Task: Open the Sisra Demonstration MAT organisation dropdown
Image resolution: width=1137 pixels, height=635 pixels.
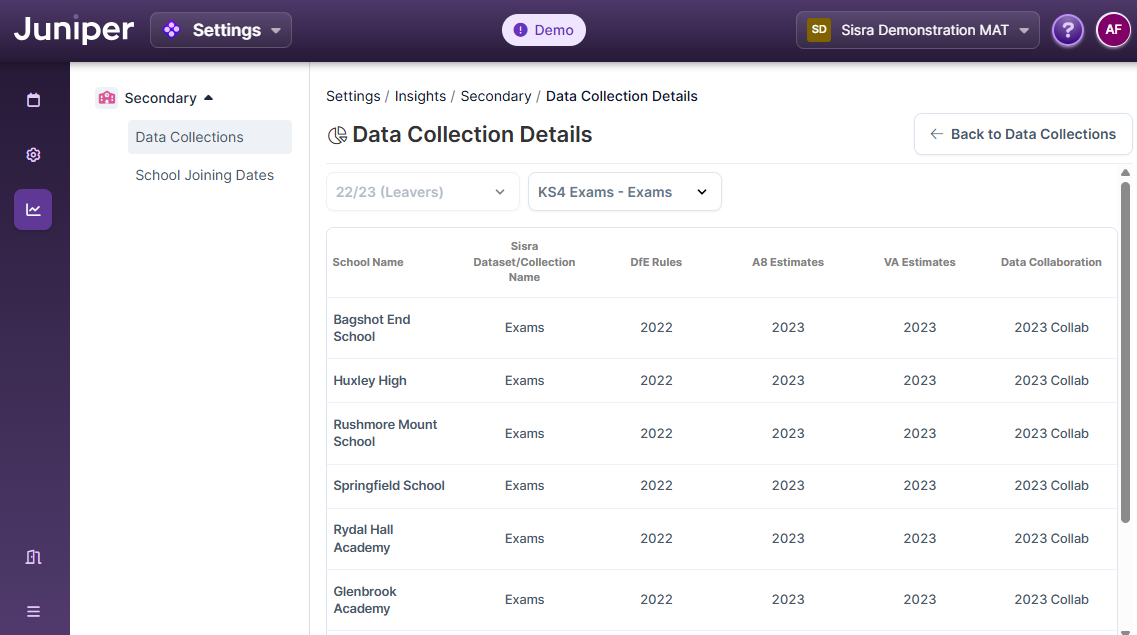Action: [917, 30]
